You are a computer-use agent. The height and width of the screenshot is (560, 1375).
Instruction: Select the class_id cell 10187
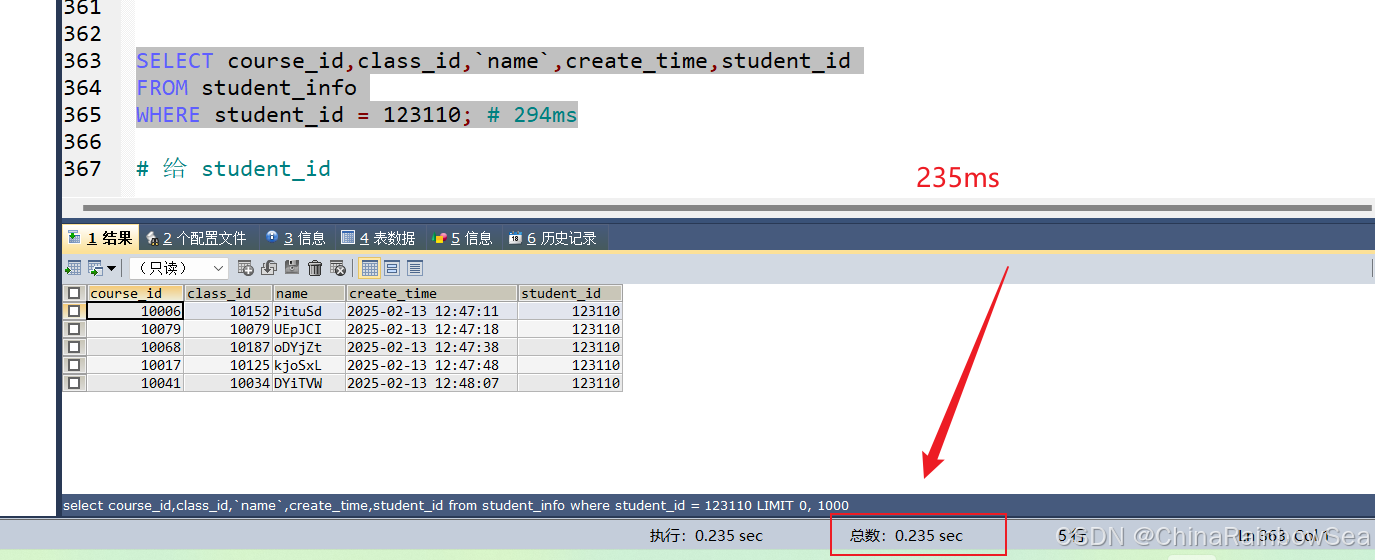point(228,347)
